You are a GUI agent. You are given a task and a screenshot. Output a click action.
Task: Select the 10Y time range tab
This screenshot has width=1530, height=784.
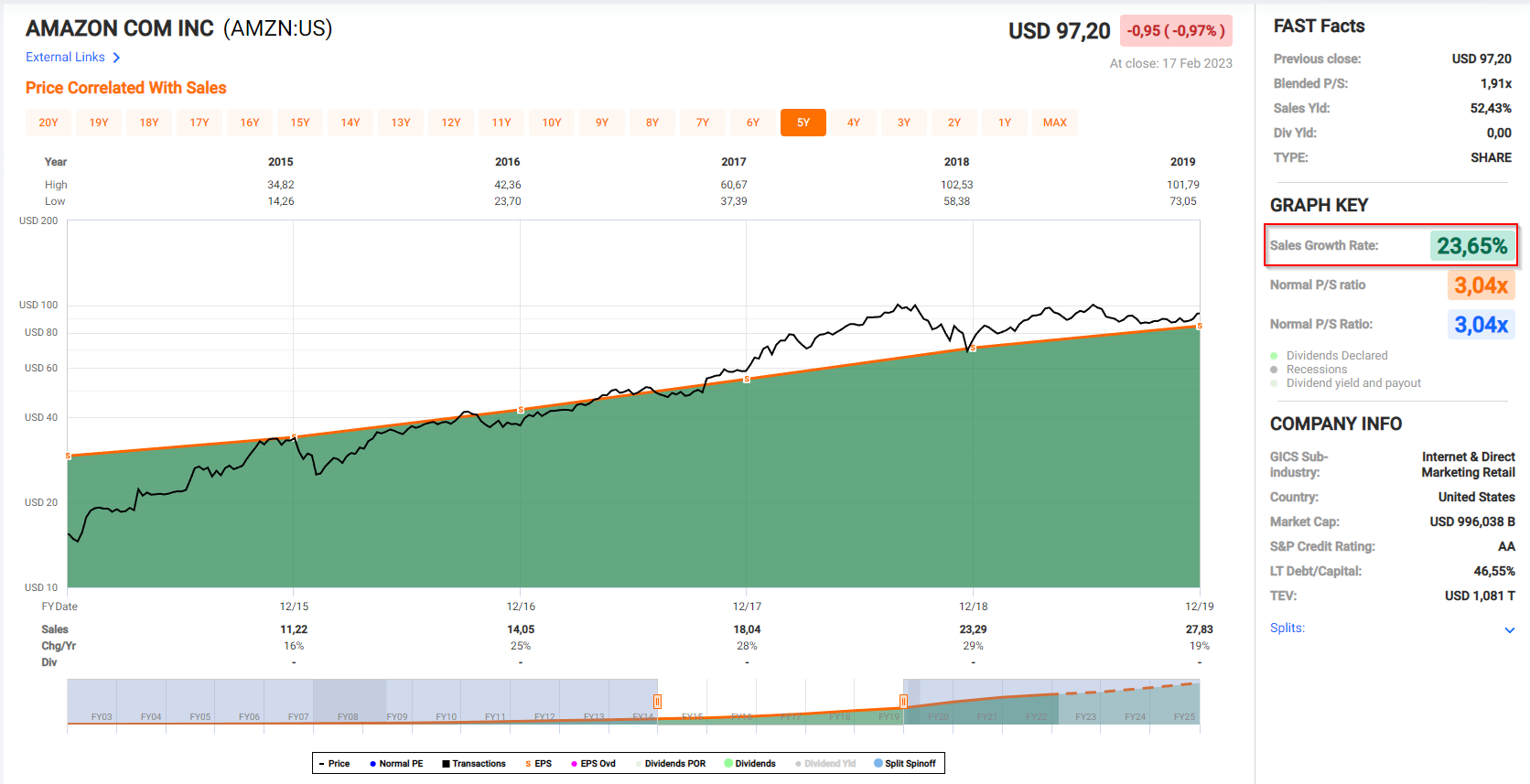pos(552,123)
